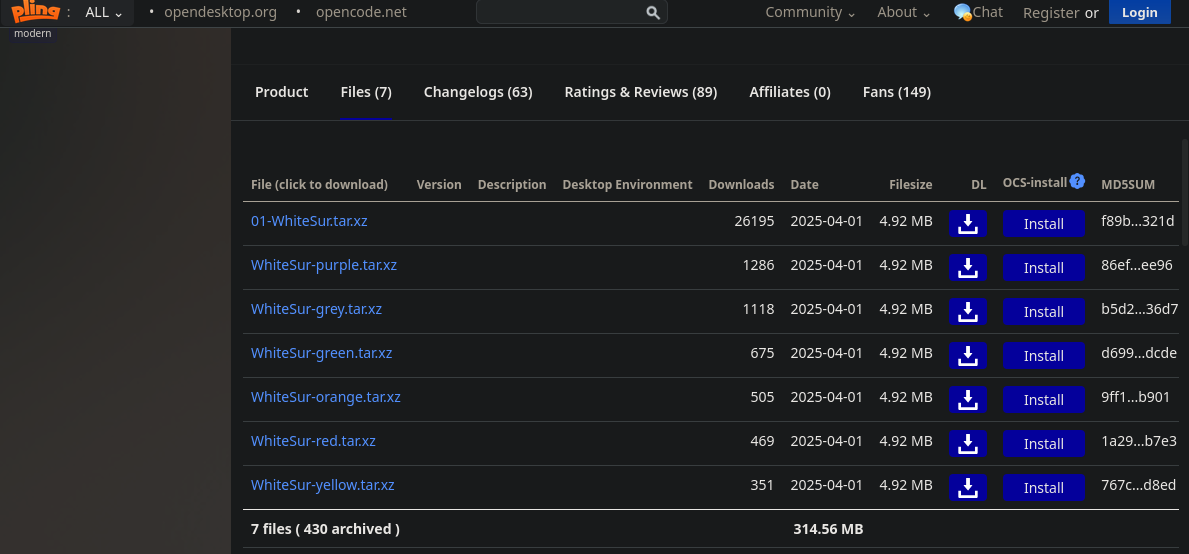Download the 01-WhiteSur.tar.xz file link
The width and height of the screenshot is (1189, 554).
click(x=309, y=221)
